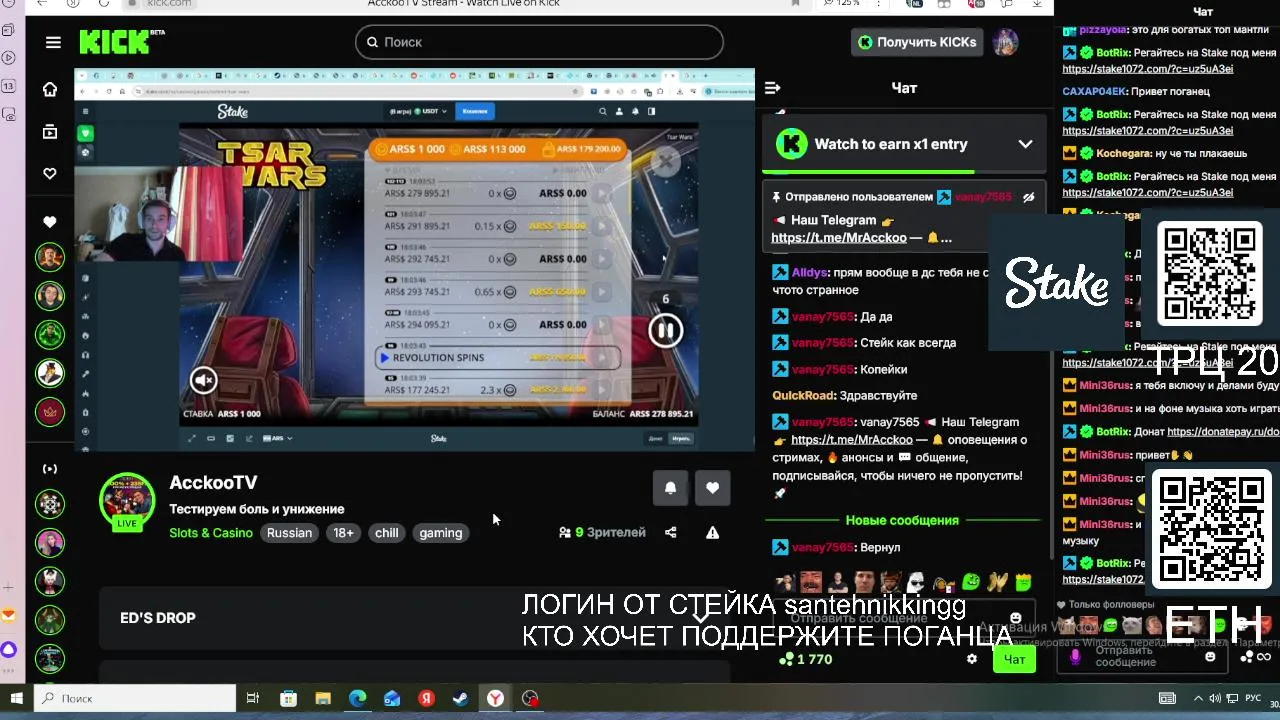Go to Home in Kick sidebar

(50, 89)
